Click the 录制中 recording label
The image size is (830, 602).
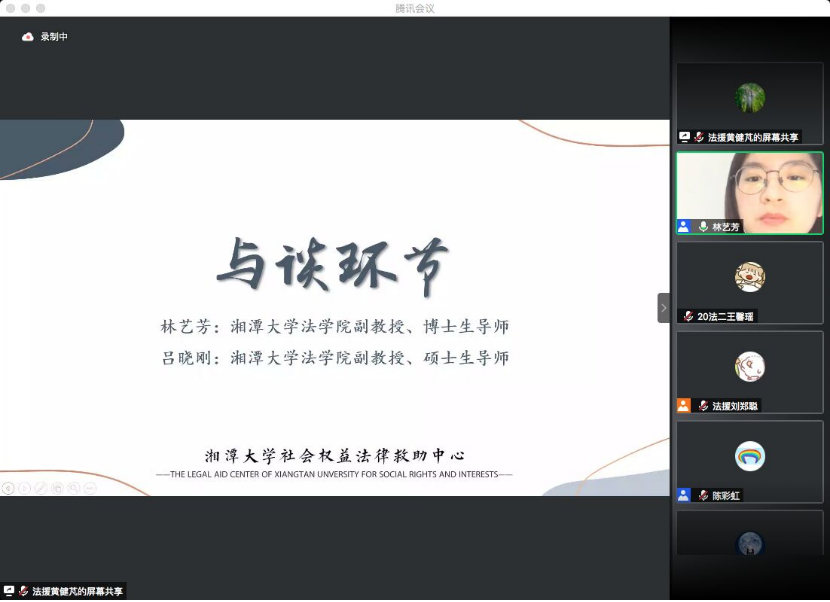coord(54,37)
